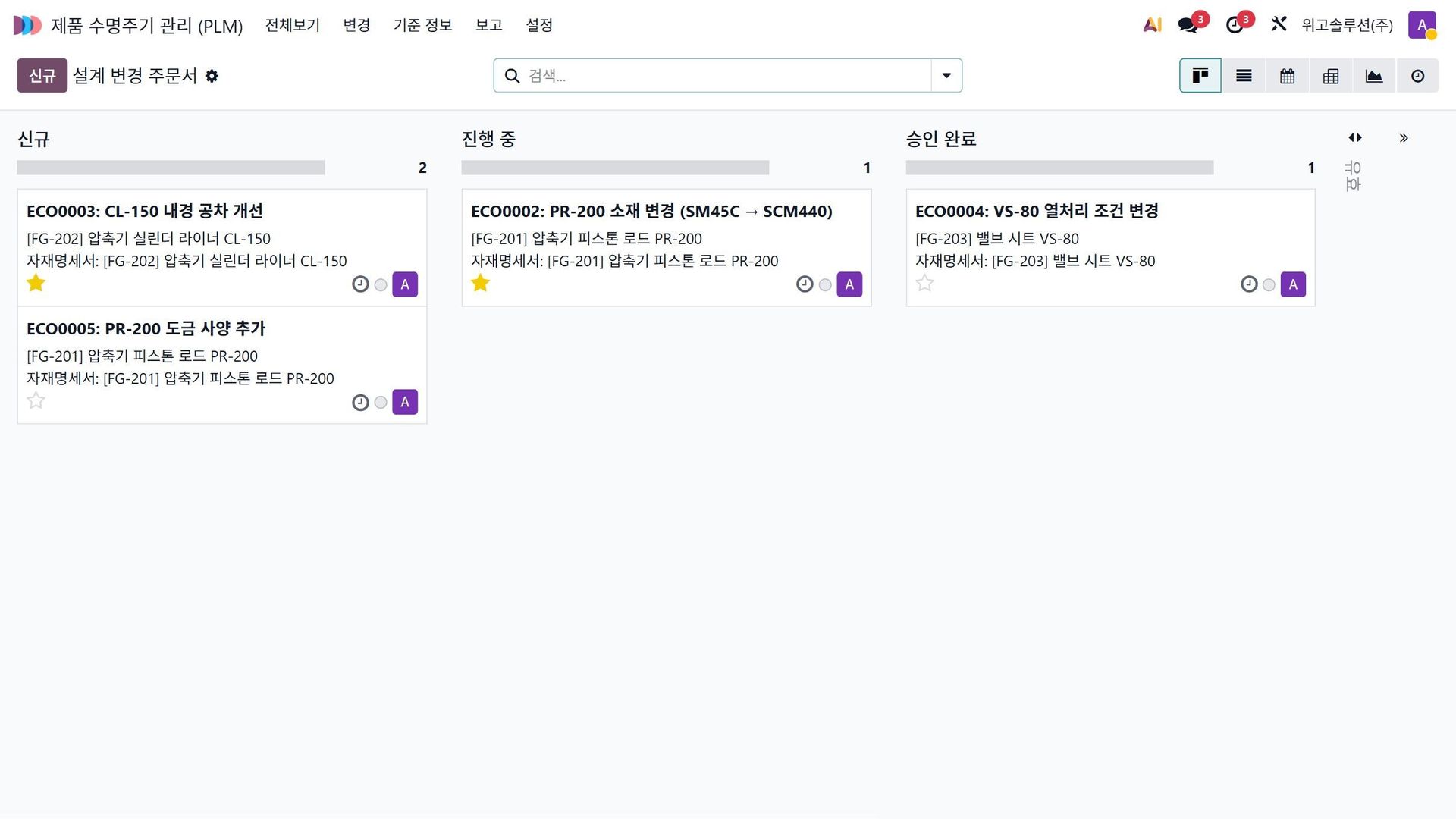Click the 승인 완료 column header
Image resolution: width=1456 pixels, height=819 pixels.
(x=941, y=139)
